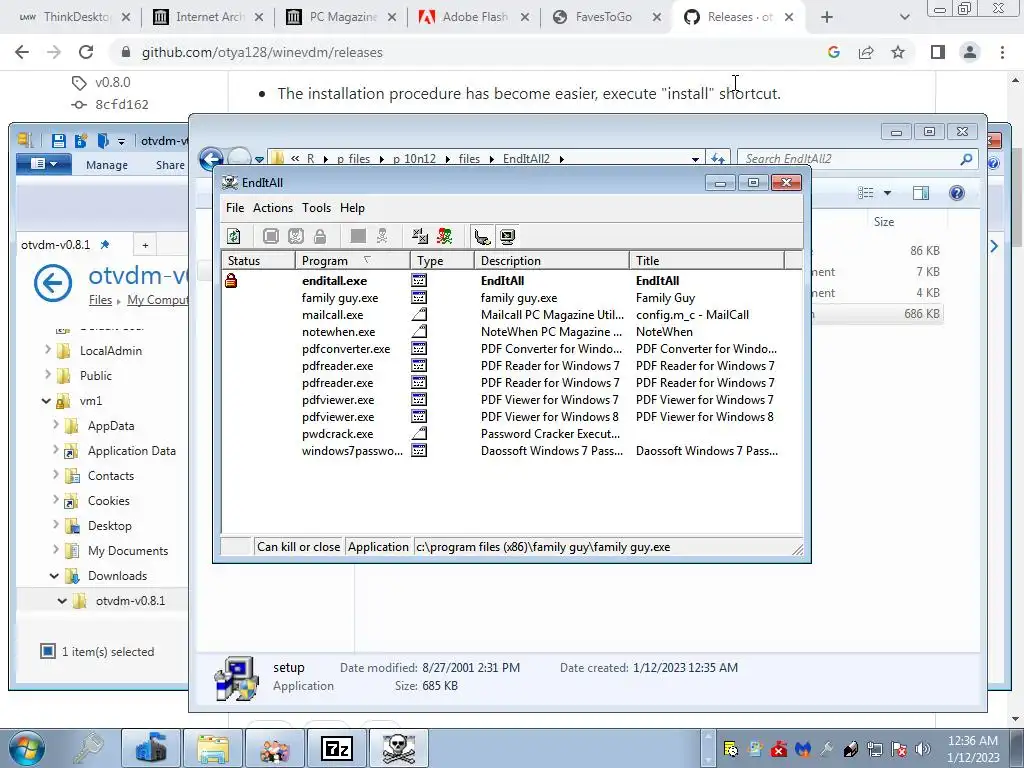Screen dimensions: 1024x768
Task: Click the Explorer back arrow button
Action: point(211,159)
